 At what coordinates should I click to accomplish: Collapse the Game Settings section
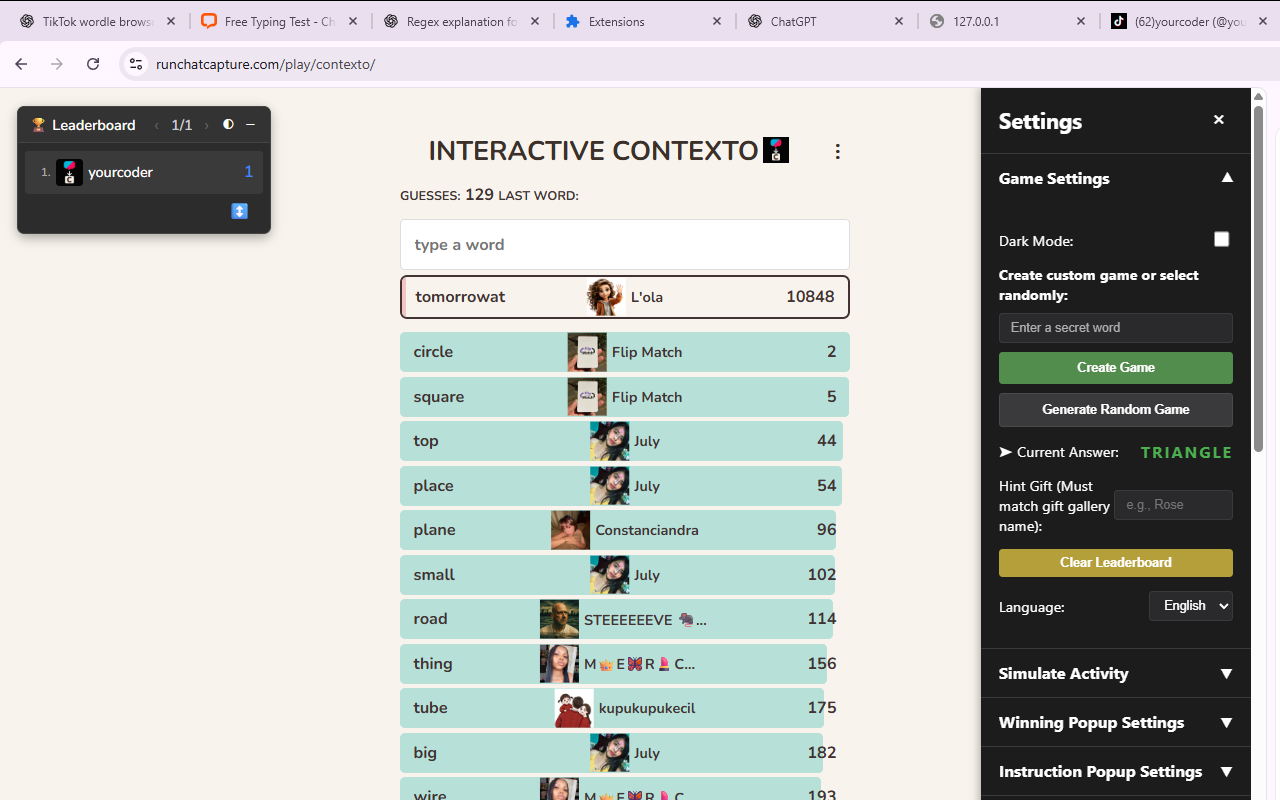(x=1116, y=178)
